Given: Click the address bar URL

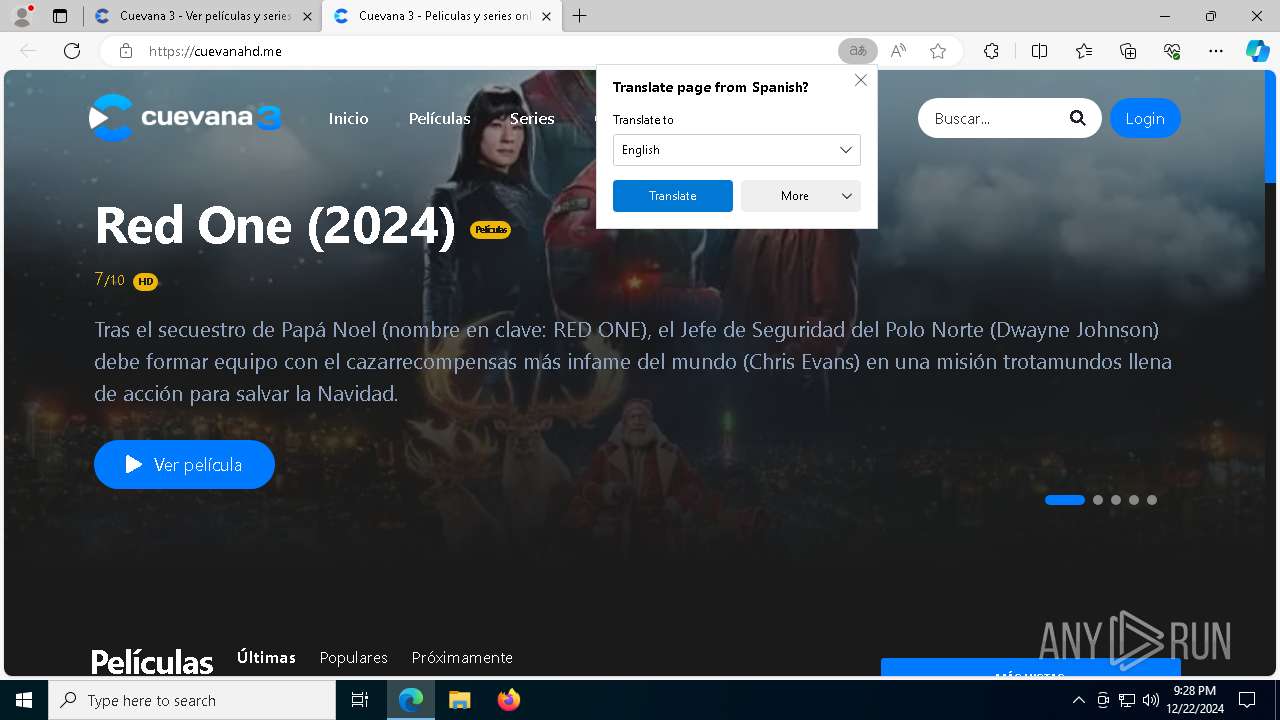Looking at the screenshot, I should tap(215, 51).
